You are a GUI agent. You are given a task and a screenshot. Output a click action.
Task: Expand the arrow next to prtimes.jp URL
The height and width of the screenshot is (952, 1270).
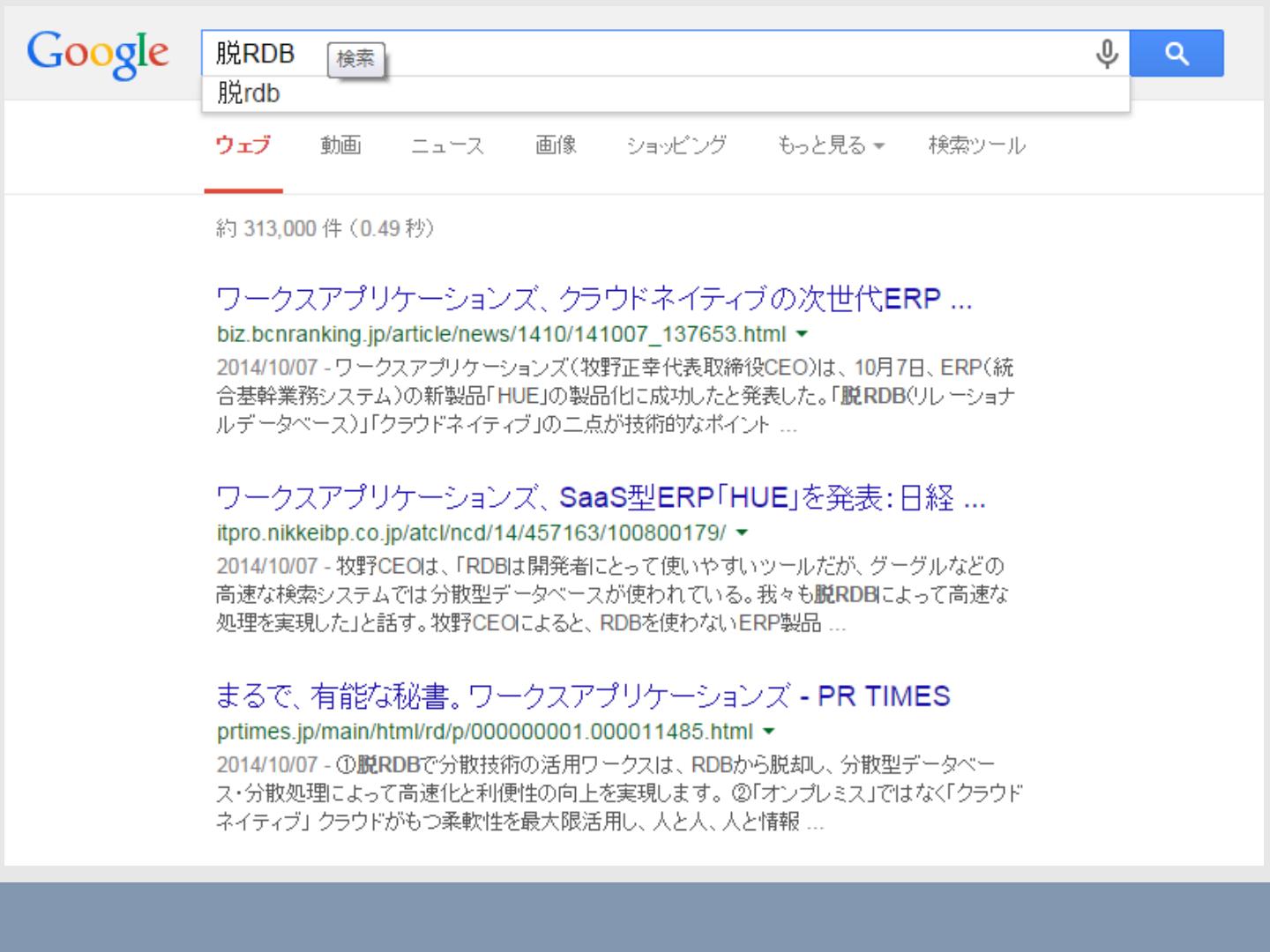click(769, 732)
